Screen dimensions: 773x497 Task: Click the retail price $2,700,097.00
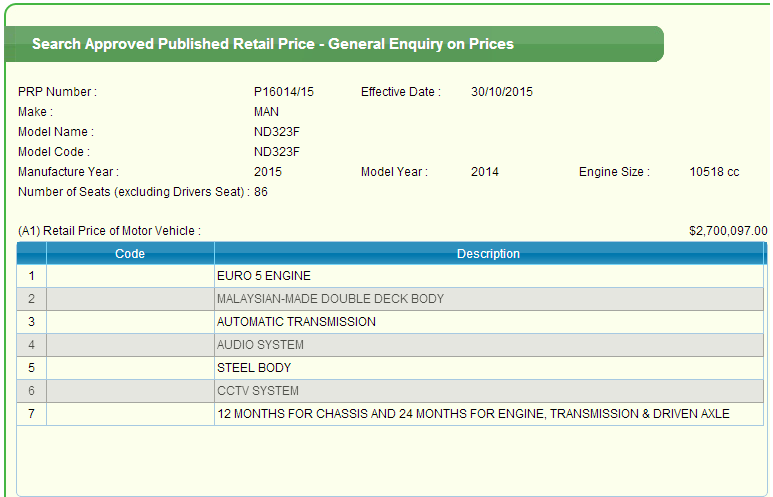pos(728,231)
